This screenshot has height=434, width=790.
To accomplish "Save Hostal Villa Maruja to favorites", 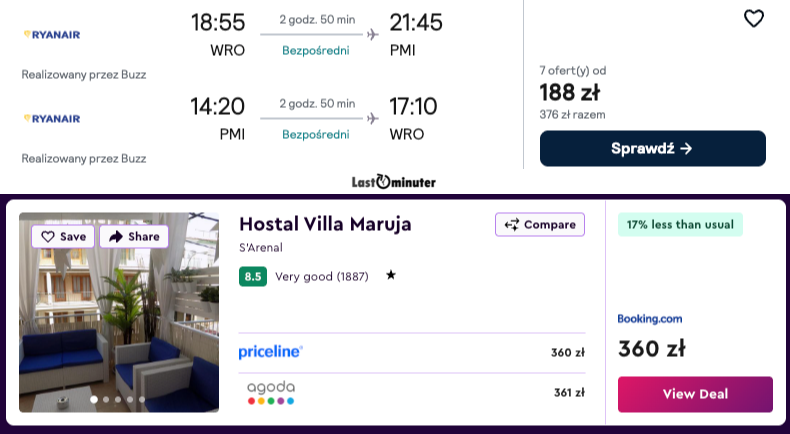I will coord(63,237).
